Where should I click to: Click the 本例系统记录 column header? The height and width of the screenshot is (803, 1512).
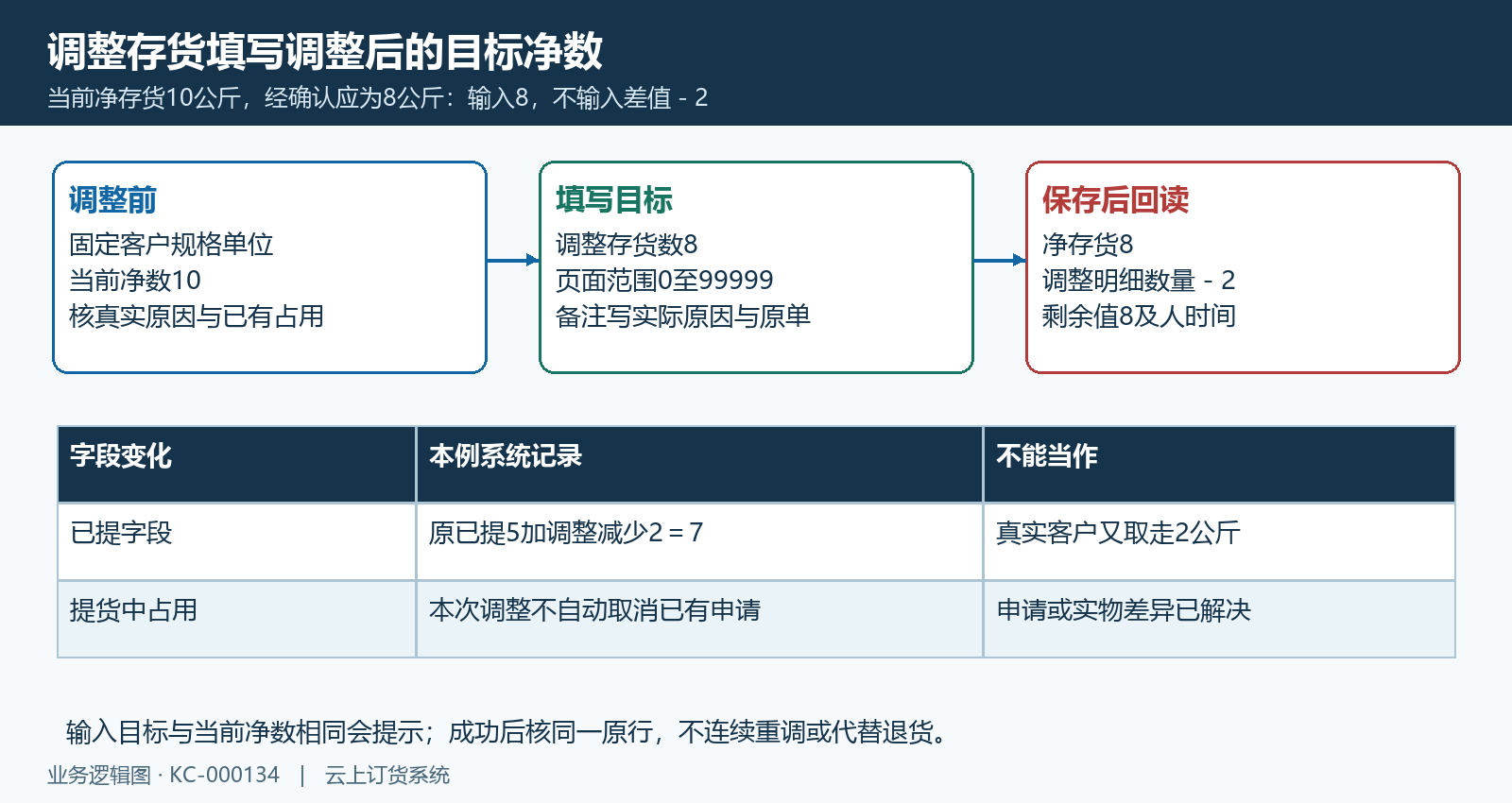(700, 465)
